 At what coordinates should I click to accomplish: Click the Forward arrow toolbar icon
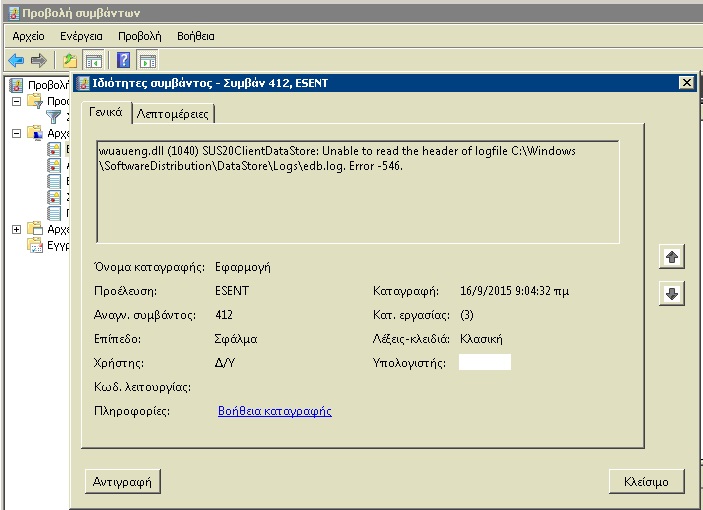pos(39,60)
